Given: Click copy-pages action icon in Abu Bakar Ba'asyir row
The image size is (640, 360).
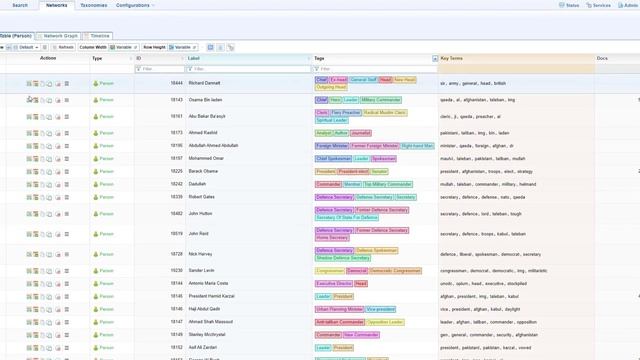Looking at the screenshot, I should click(x=49, y=117).
